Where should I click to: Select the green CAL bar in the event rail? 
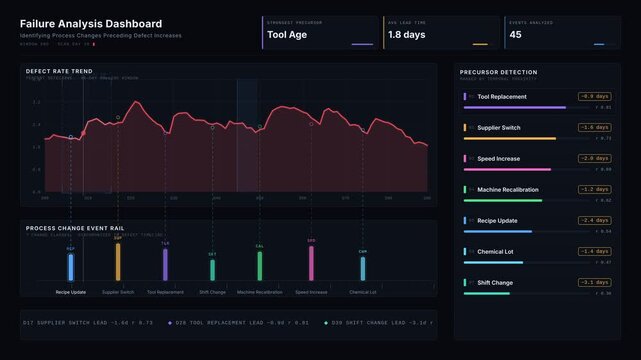coord(260,266)
